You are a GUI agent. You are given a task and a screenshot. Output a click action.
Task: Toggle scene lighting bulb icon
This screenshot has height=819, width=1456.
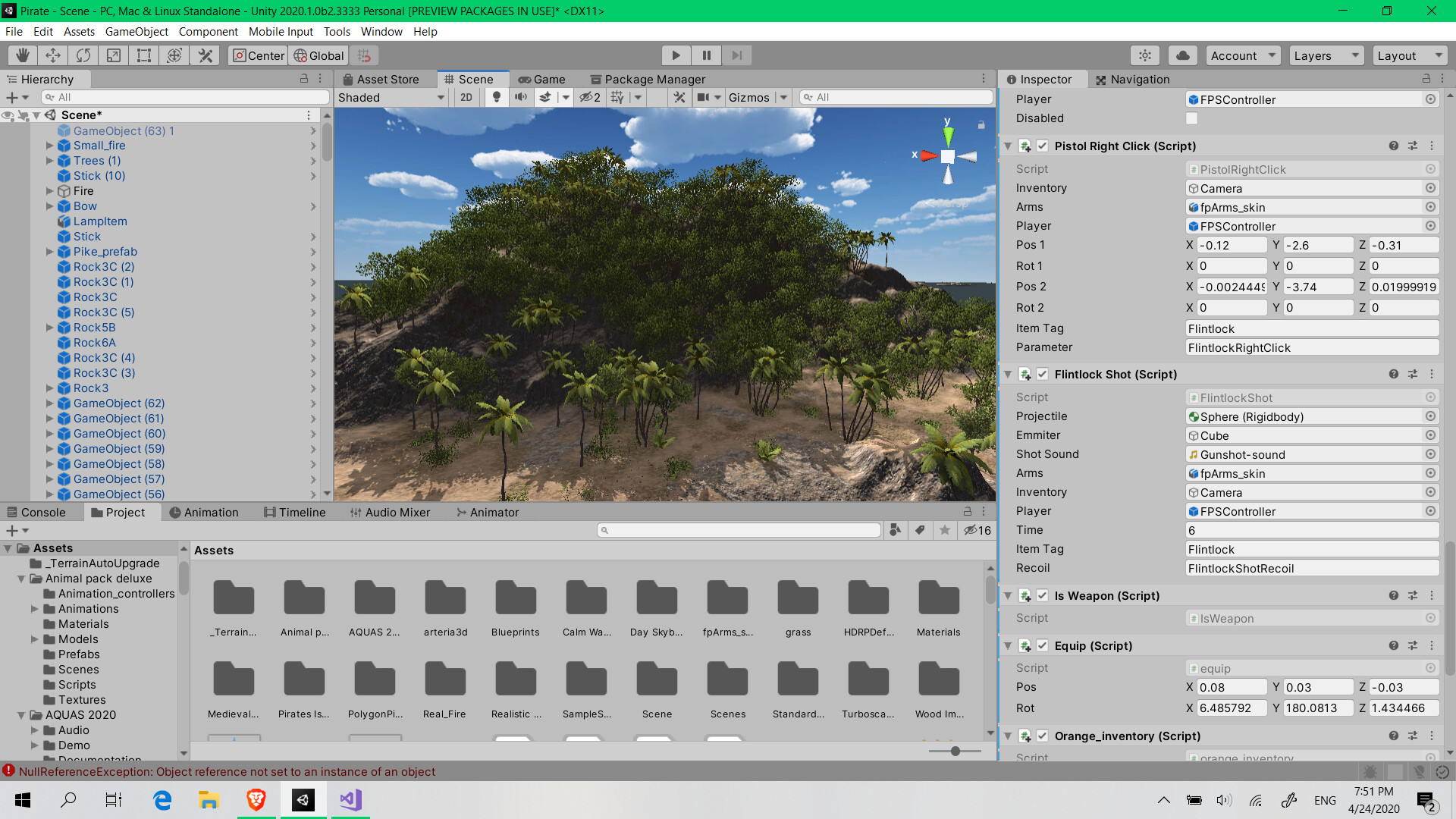(x=497, y=97)
